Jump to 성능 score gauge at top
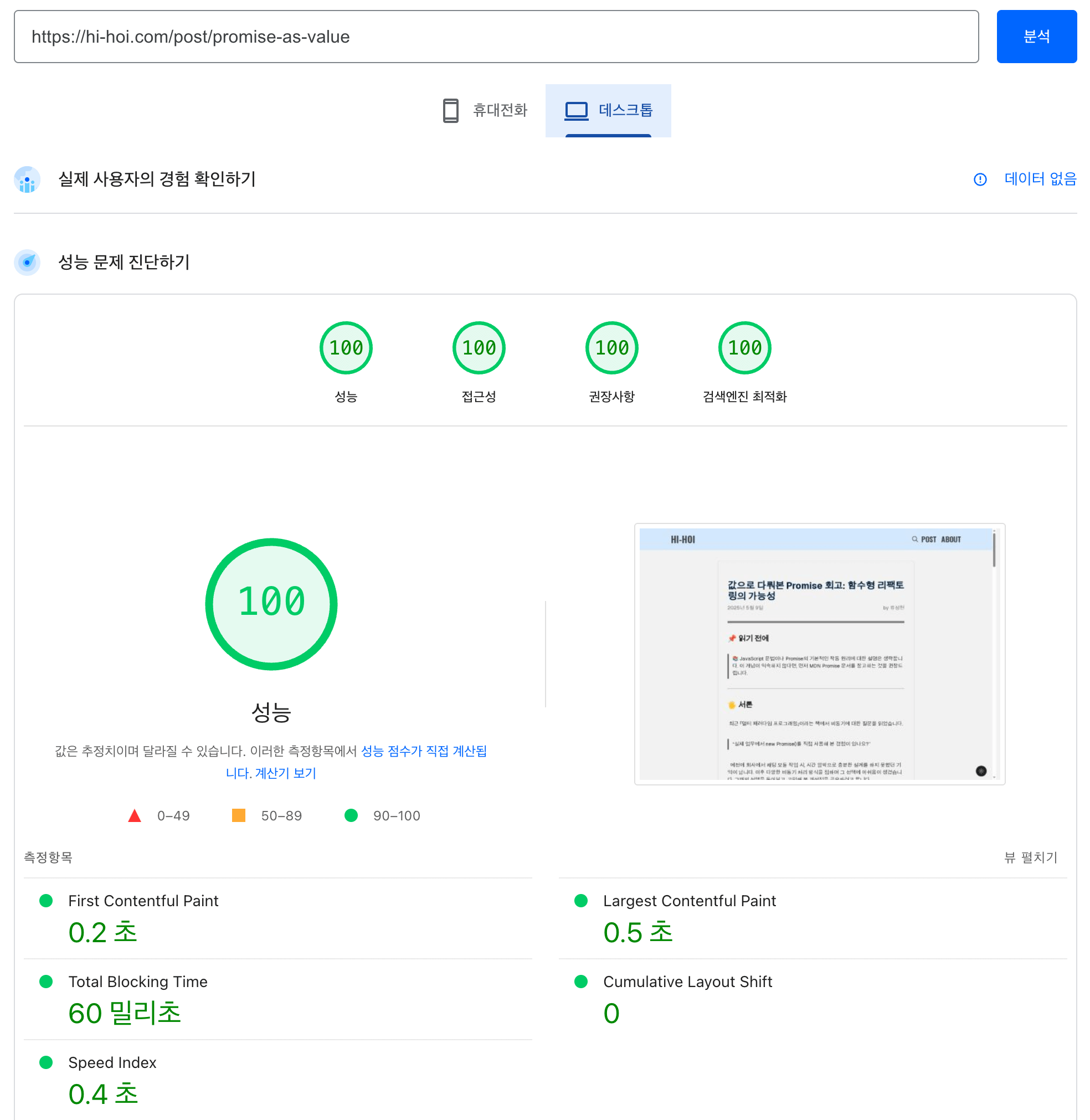Screen dimensions: 1090x1120 click(346, 348)
